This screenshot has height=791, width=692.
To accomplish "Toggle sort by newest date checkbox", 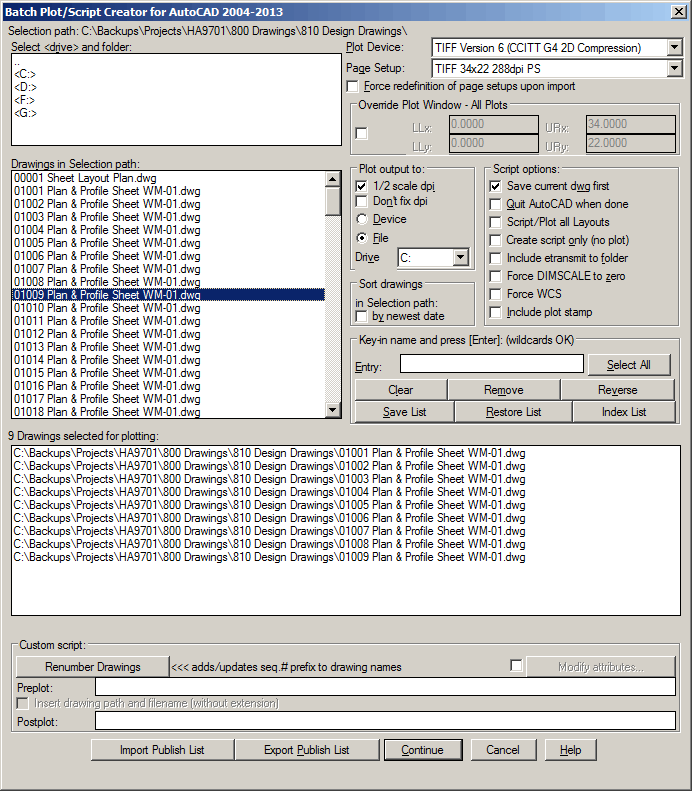I will click(x=361, y=316).
